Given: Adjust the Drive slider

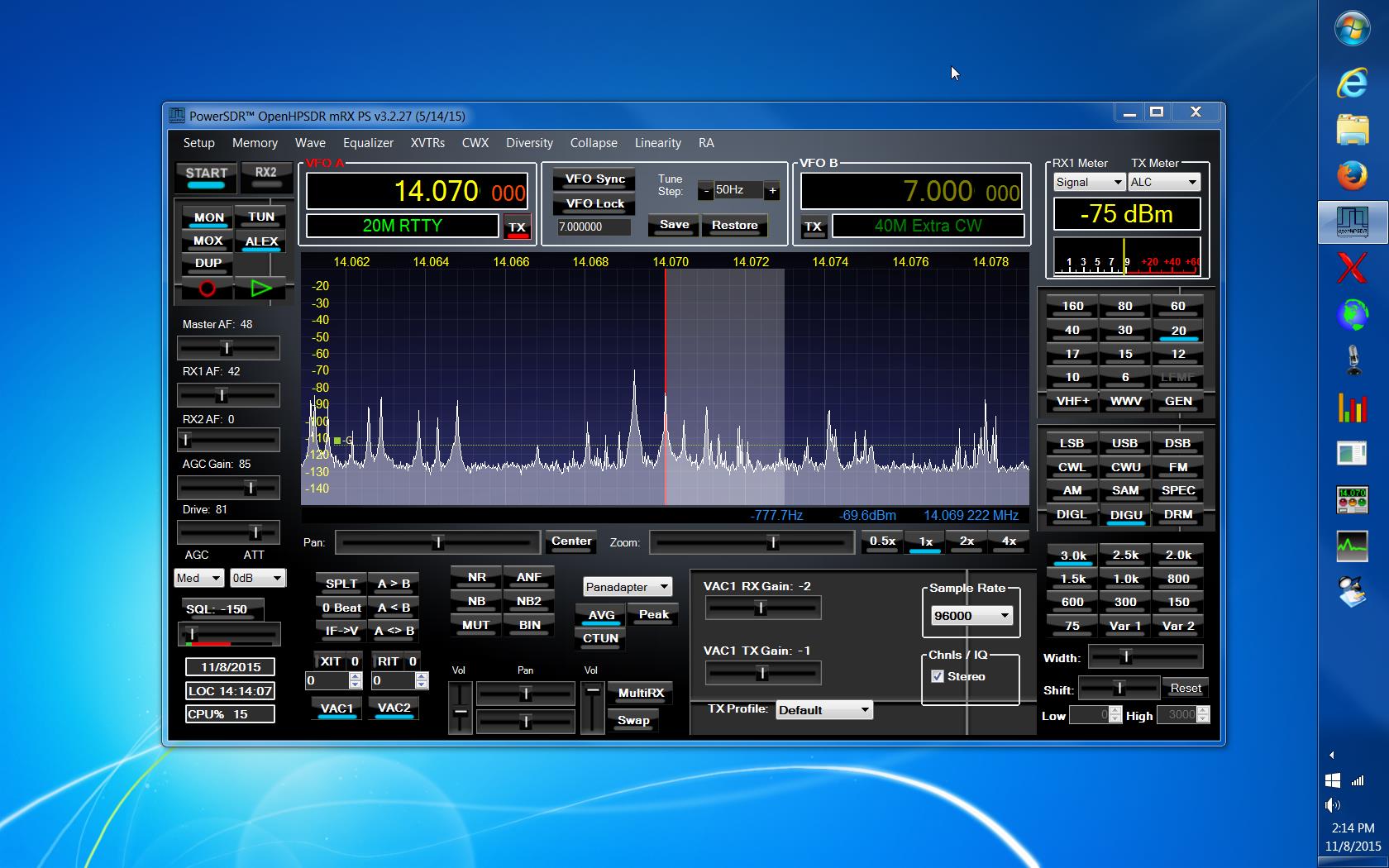Looking at the screenshot, I should click(x=228, y=532).
